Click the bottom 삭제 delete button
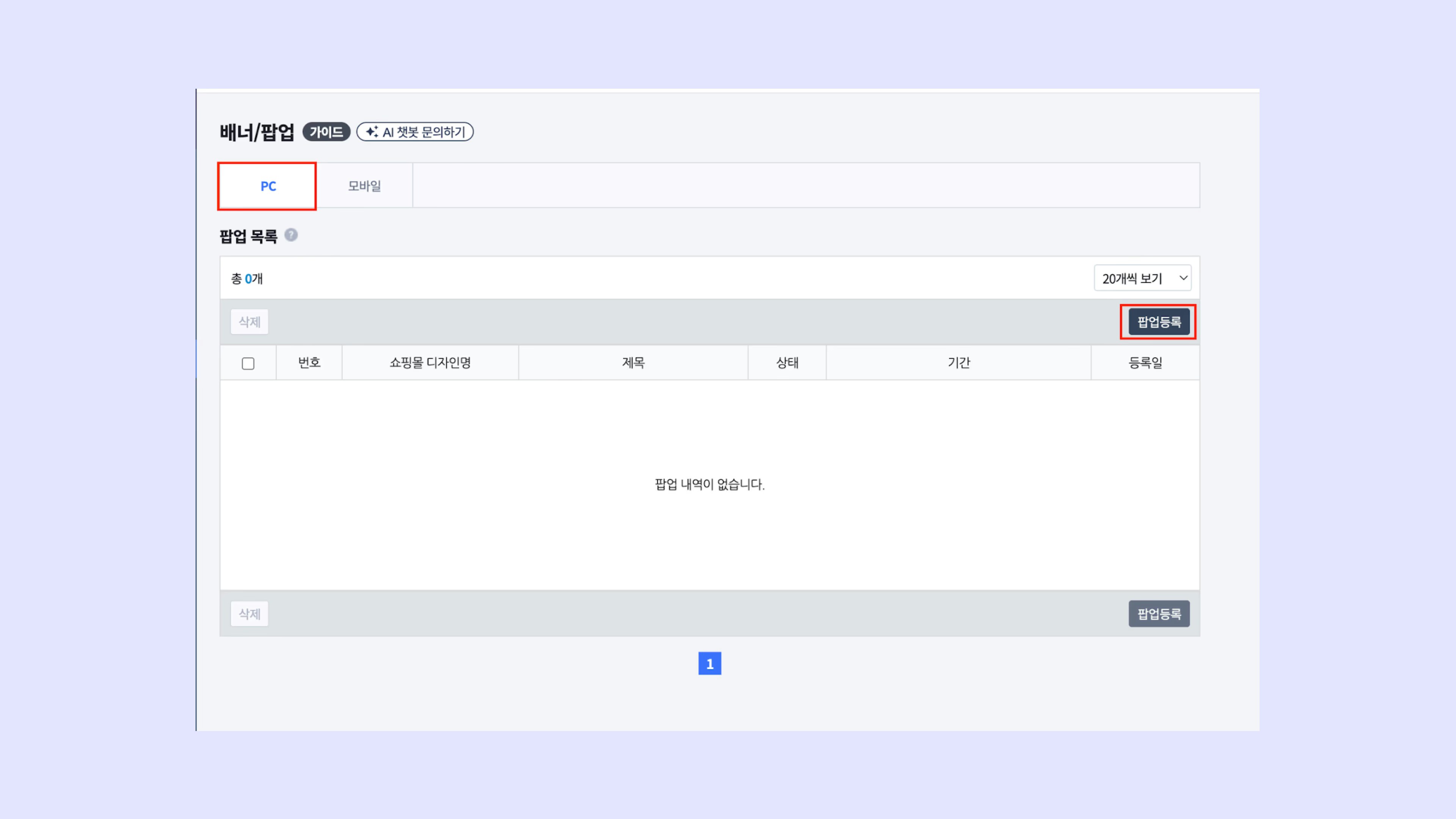1456x819 pixels. (x=249, y=614)
